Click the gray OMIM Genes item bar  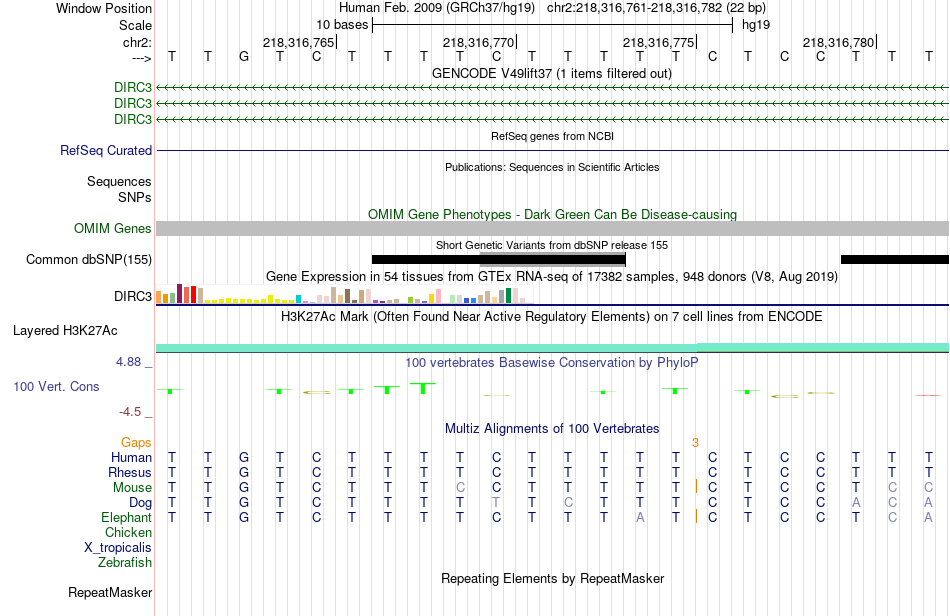[552, 228]
